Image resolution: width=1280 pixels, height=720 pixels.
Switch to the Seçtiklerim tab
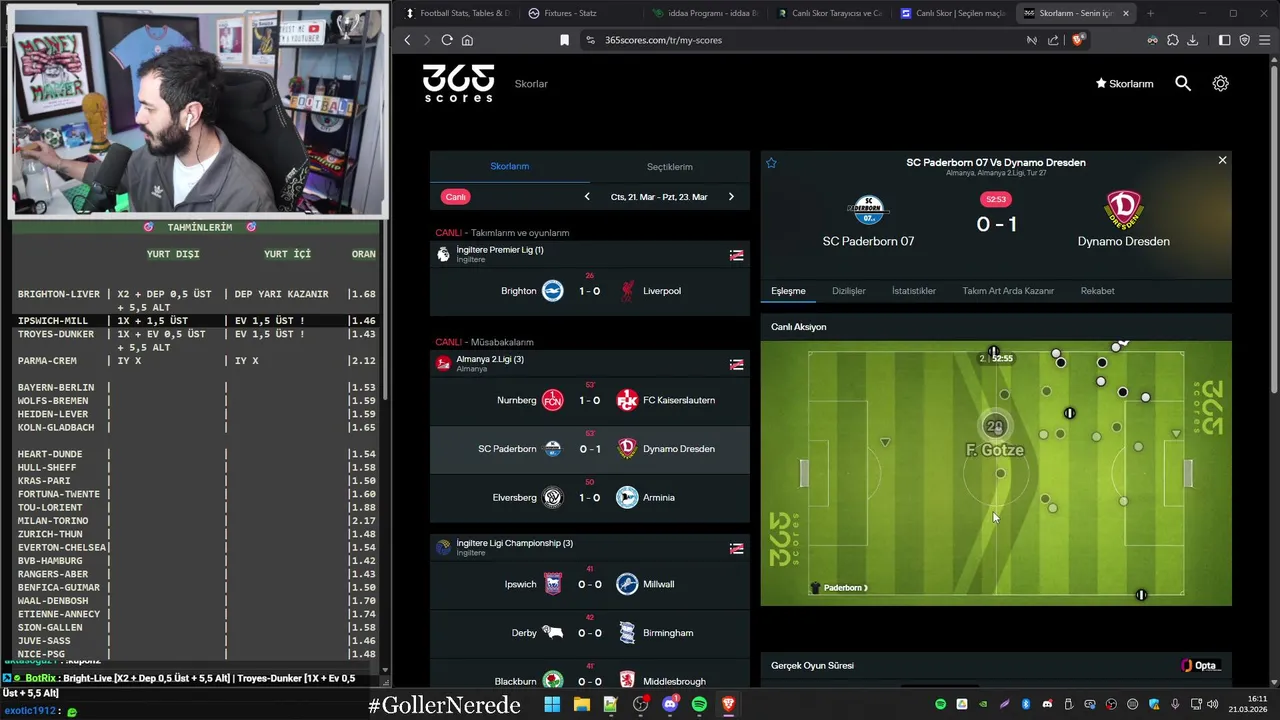[670, 167]
